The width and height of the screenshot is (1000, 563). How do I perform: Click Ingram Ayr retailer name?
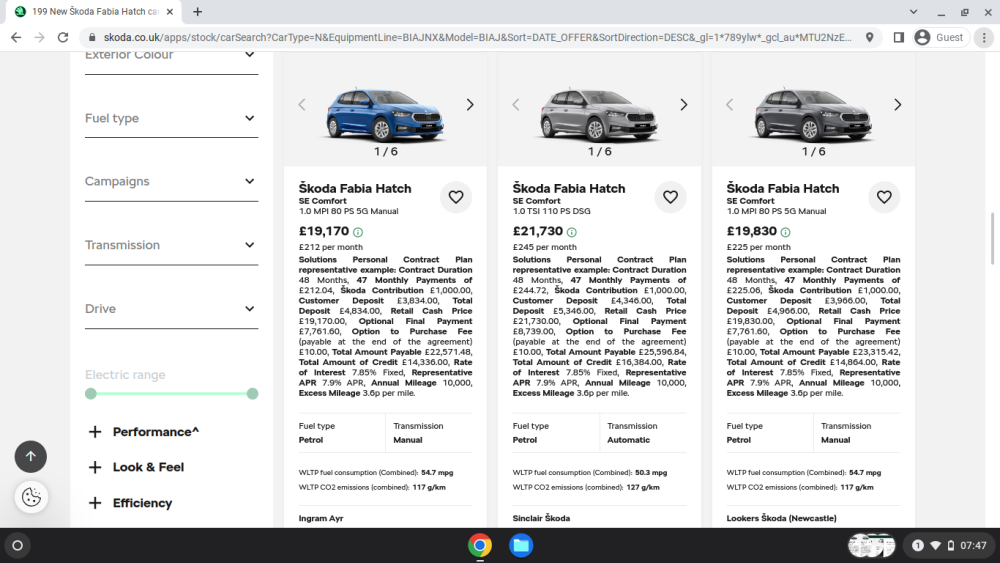click(321, 518)
